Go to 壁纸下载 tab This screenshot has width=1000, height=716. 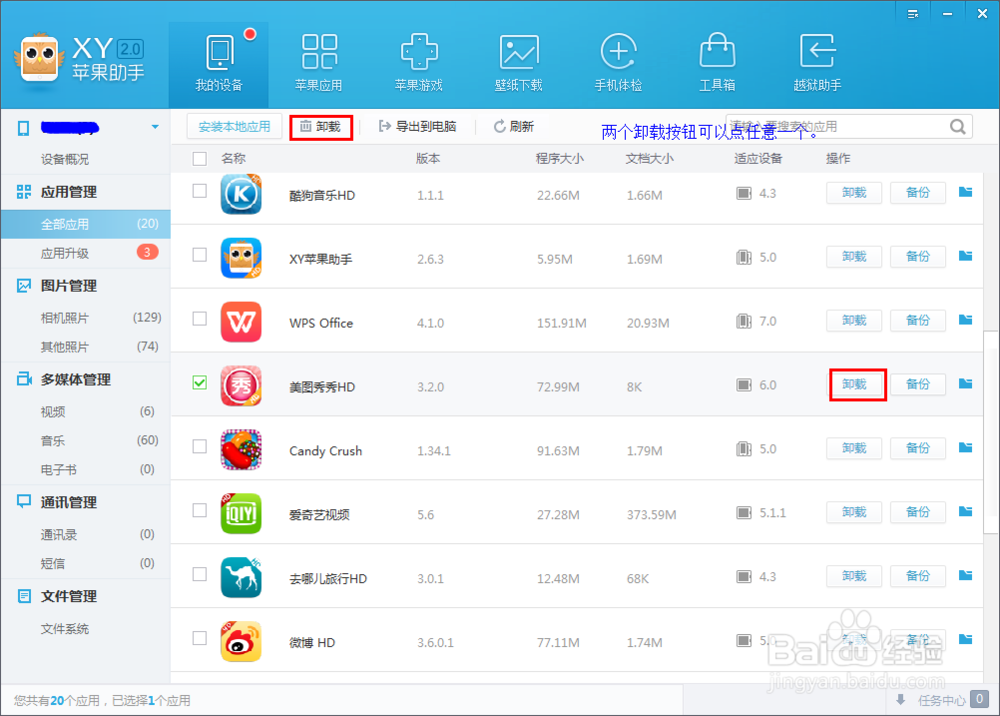tap(518, 65)
